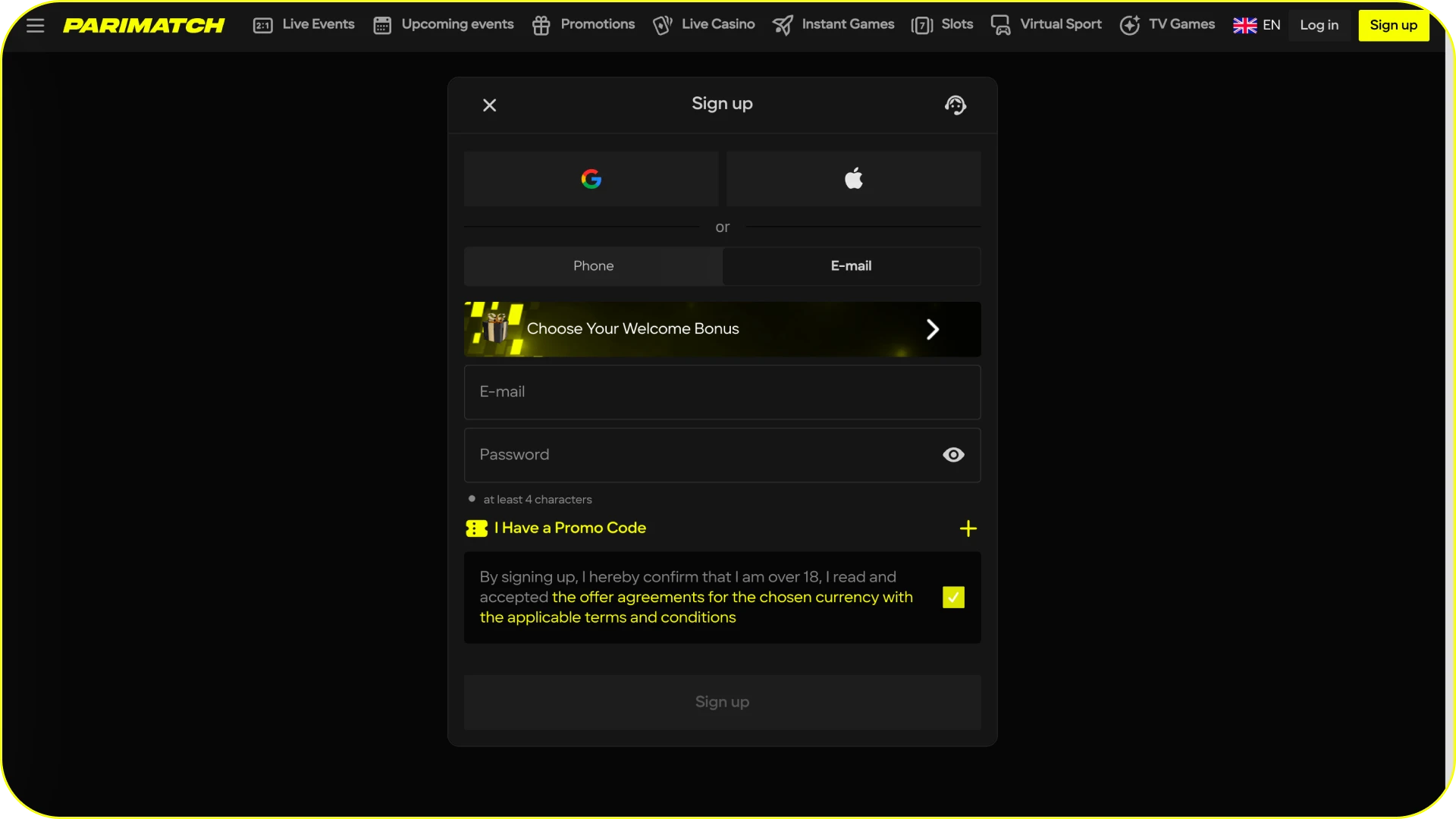Submit the form with bottom Sign up button
Viewport: 1456px width, 819px height.
(723, 702)
